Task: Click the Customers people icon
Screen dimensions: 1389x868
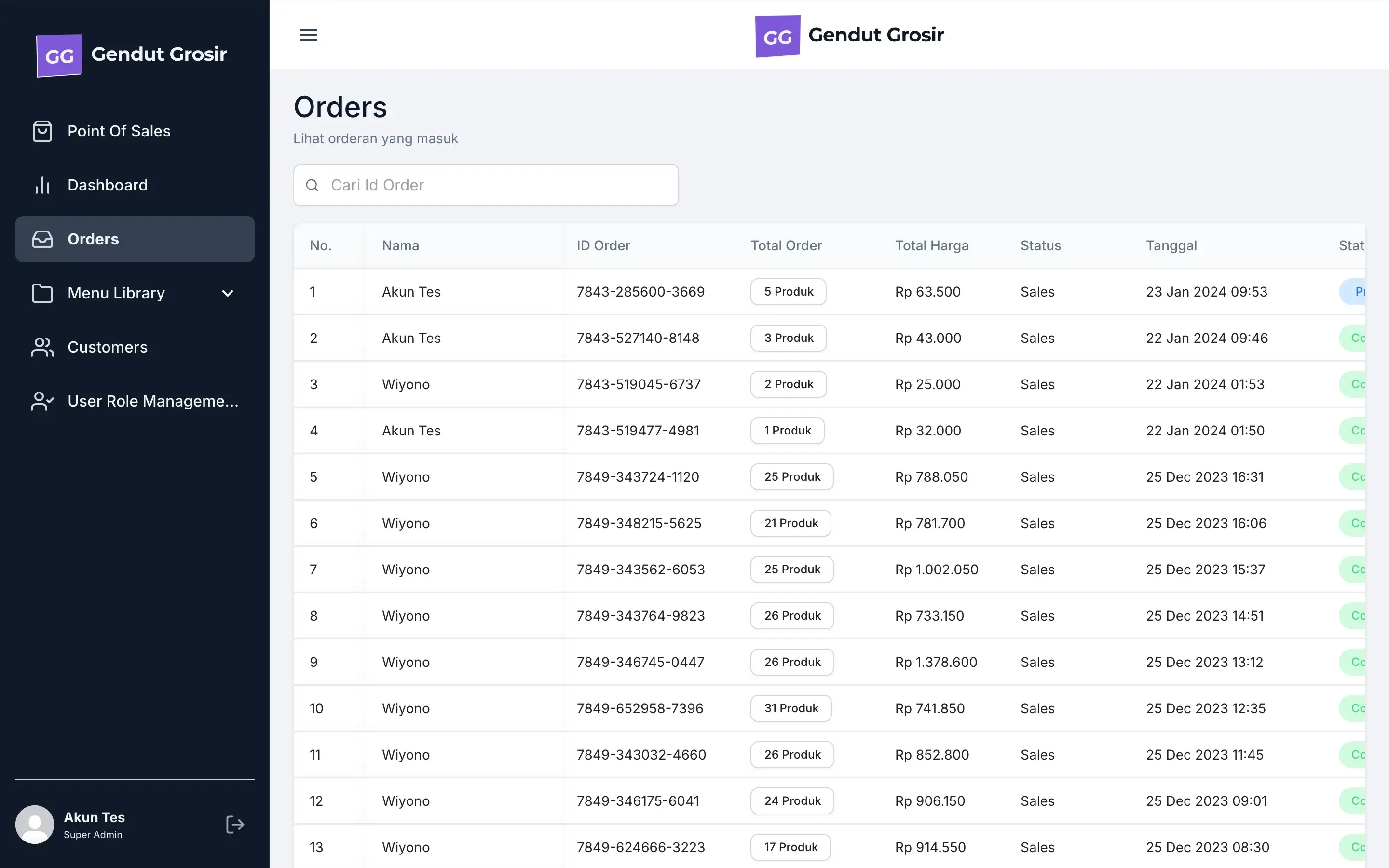Action: (x=42, y=347)
